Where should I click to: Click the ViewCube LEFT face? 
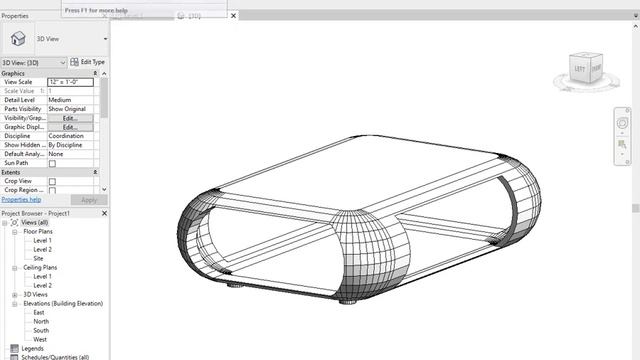pyautogui.click(x=579, y=69)
